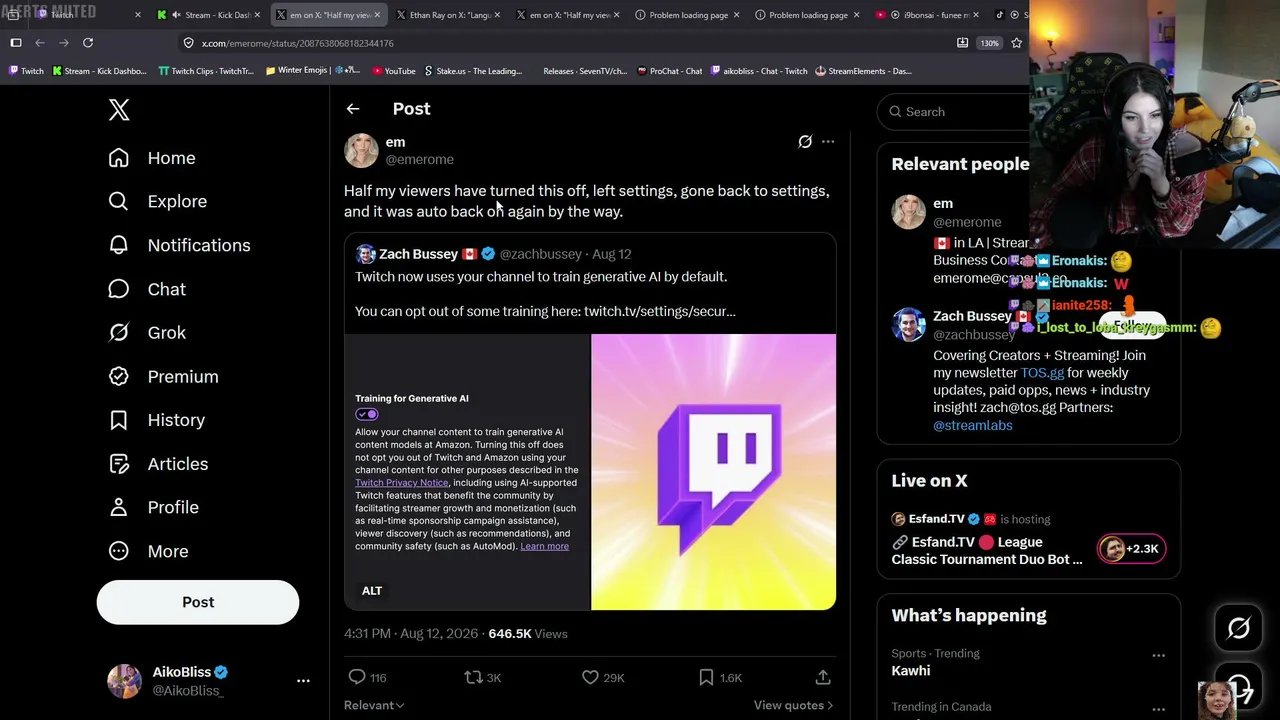Open the Twitch logo image in quoted post
1280x720 pixels.
coord(713,472)
